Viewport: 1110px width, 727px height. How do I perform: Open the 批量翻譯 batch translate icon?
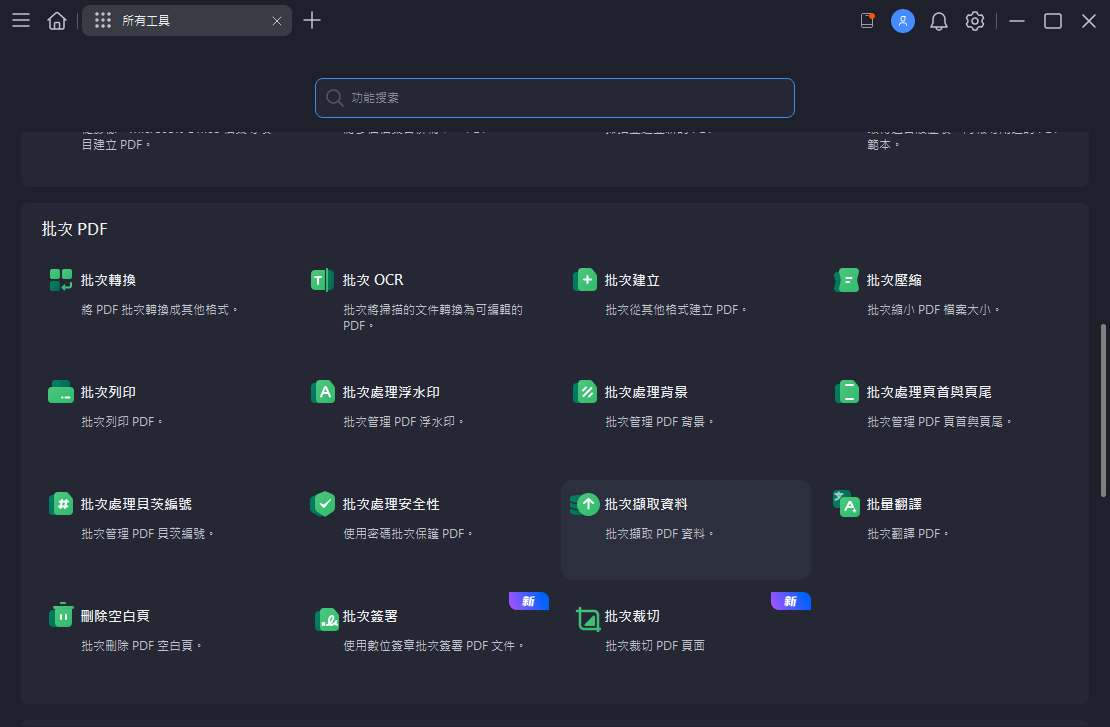coord(847,504)
